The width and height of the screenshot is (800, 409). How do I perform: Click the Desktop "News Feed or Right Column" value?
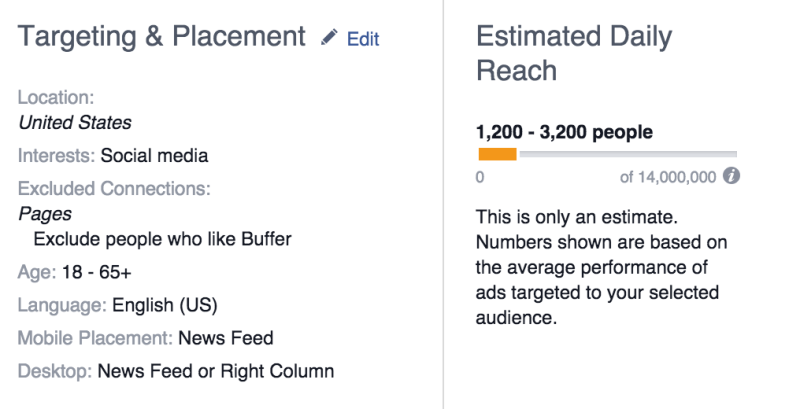215,371
